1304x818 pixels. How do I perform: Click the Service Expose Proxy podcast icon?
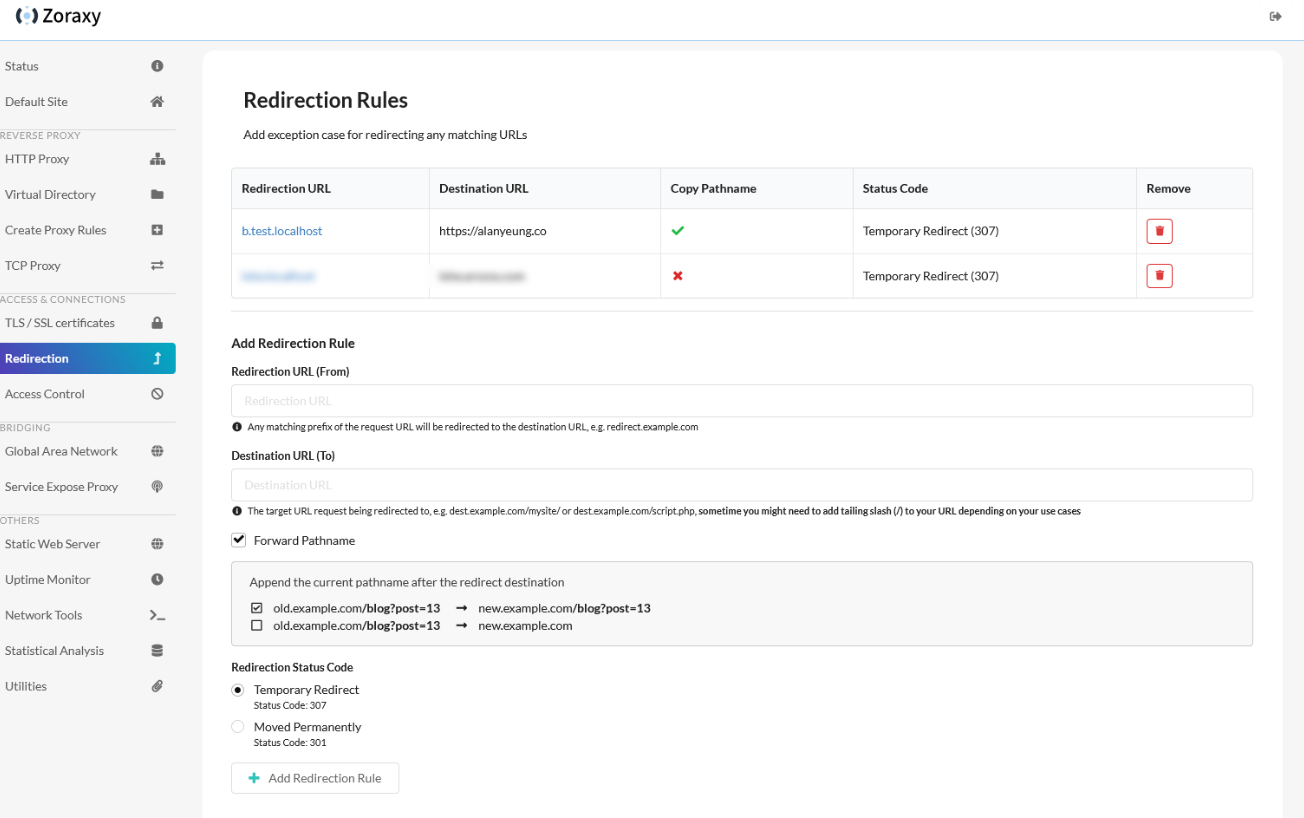(x=157, y=487)
